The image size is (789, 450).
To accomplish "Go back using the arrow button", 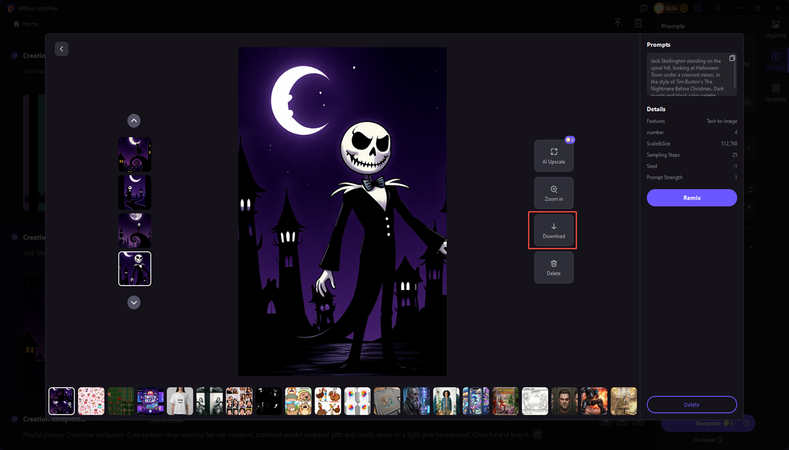I will [x=61, y=49].
